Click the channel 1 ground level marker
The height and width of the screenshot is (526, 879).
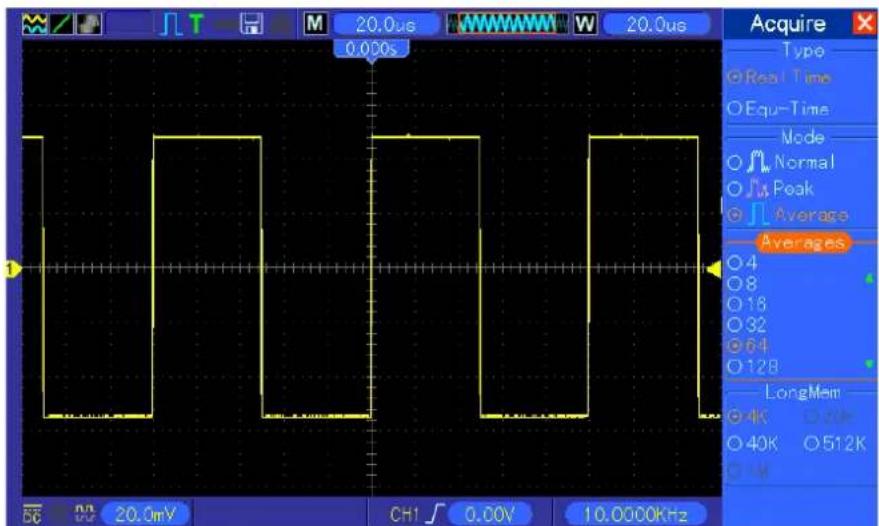tap(12, 269)
